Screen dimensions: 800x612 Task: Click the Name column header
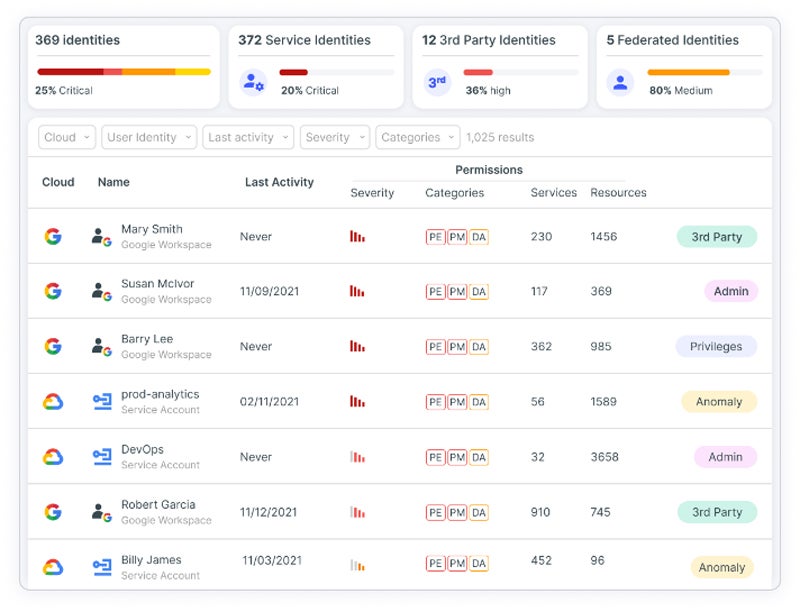pyautogui.click(x=113, y=182)
